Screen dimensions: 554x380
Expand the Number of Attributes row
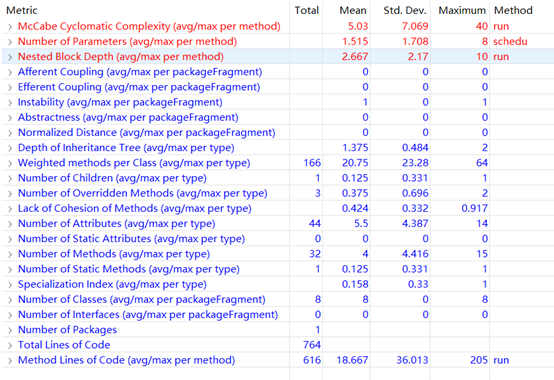[10, 224]
